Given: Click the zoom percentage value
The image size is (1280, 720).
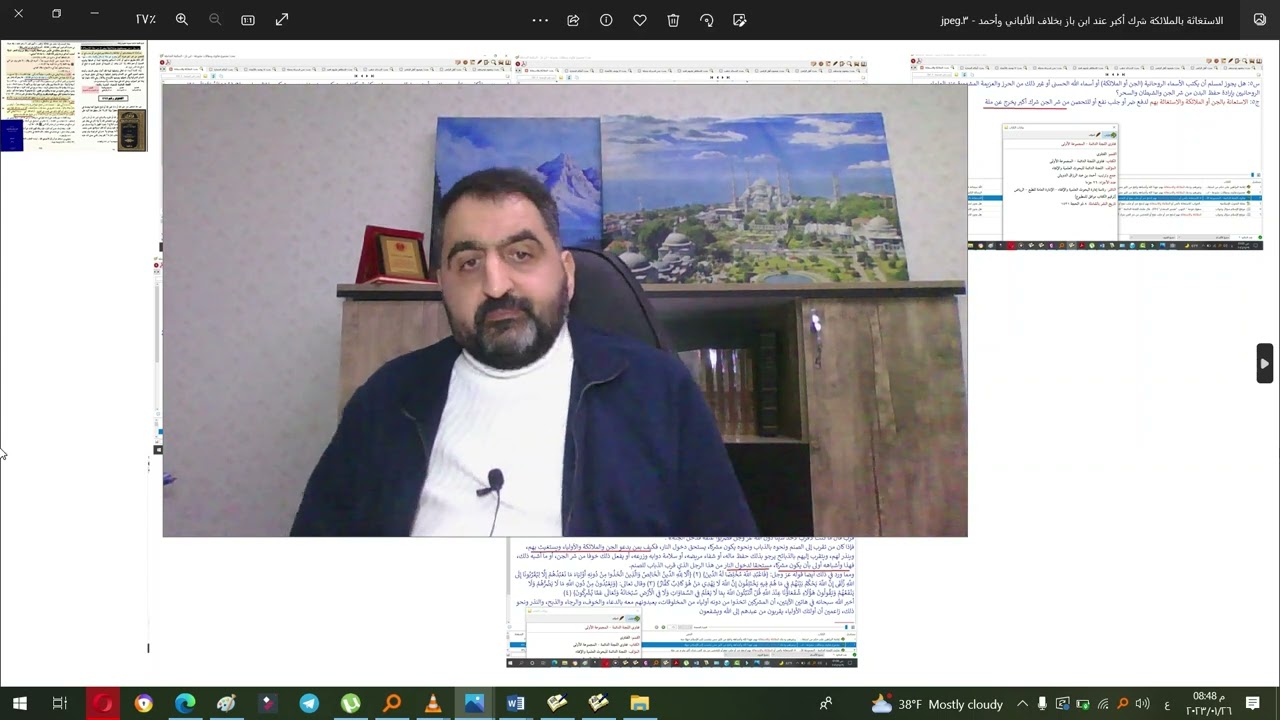Looking at the screenshot, I should [x=146, y=20].
